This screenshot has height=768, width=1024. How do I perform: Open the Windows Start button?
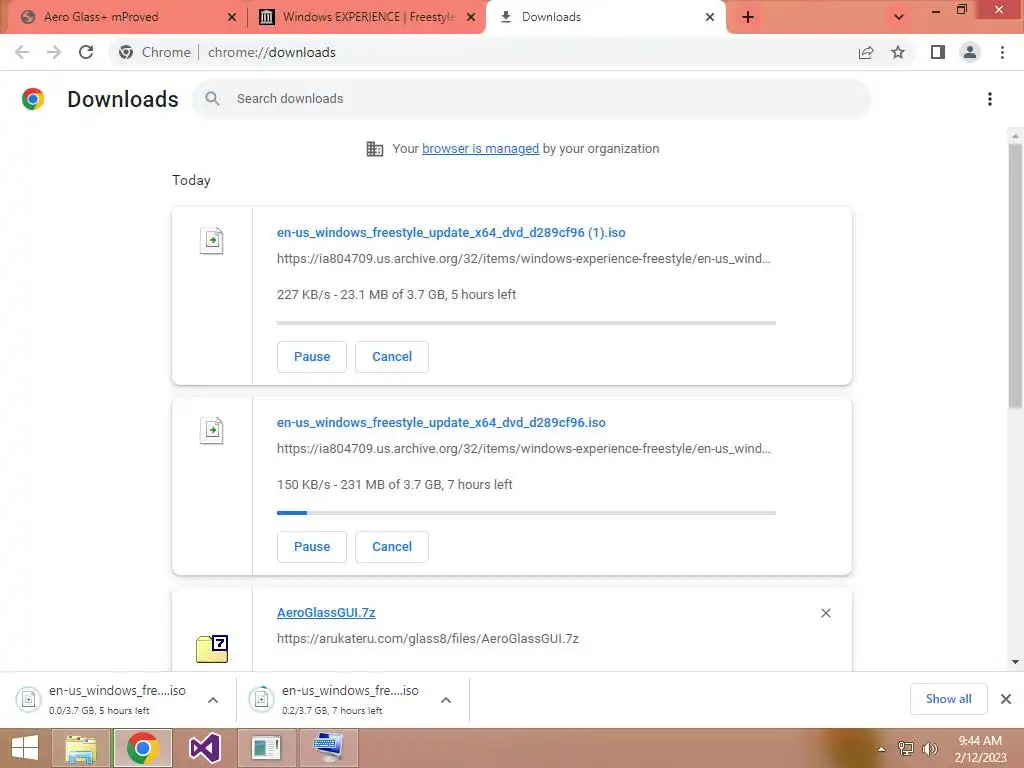pyautogui.click(x=25, y=748)
